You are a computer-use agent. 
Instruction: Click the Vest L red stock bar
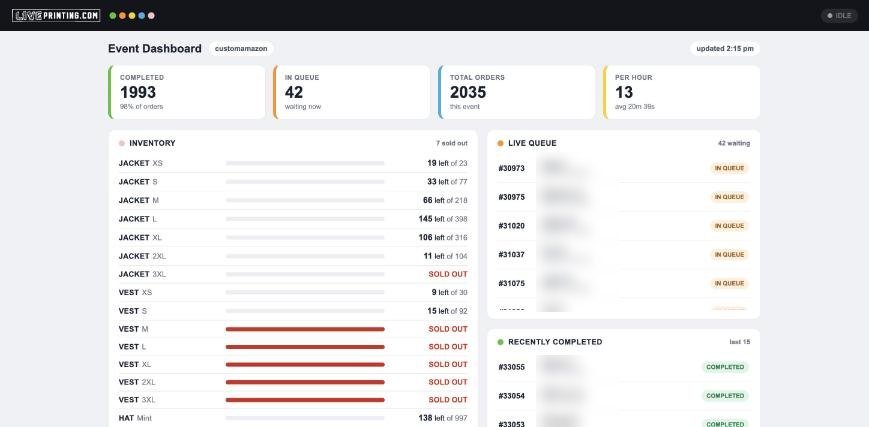pyautogui.click(x=305, y=347)
